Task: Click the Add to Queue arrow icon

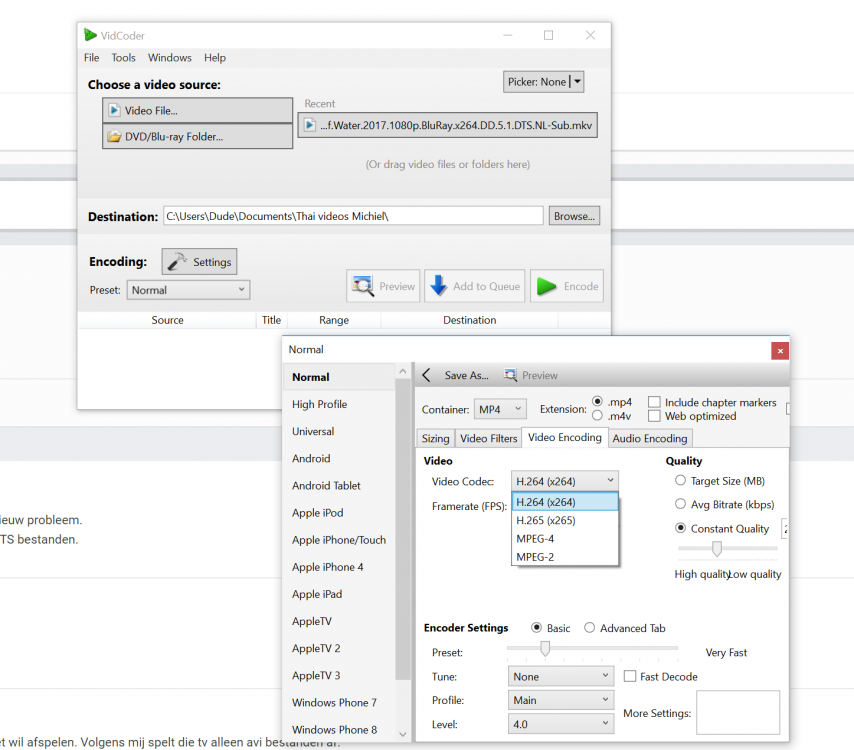Action: tap(438, 287)
